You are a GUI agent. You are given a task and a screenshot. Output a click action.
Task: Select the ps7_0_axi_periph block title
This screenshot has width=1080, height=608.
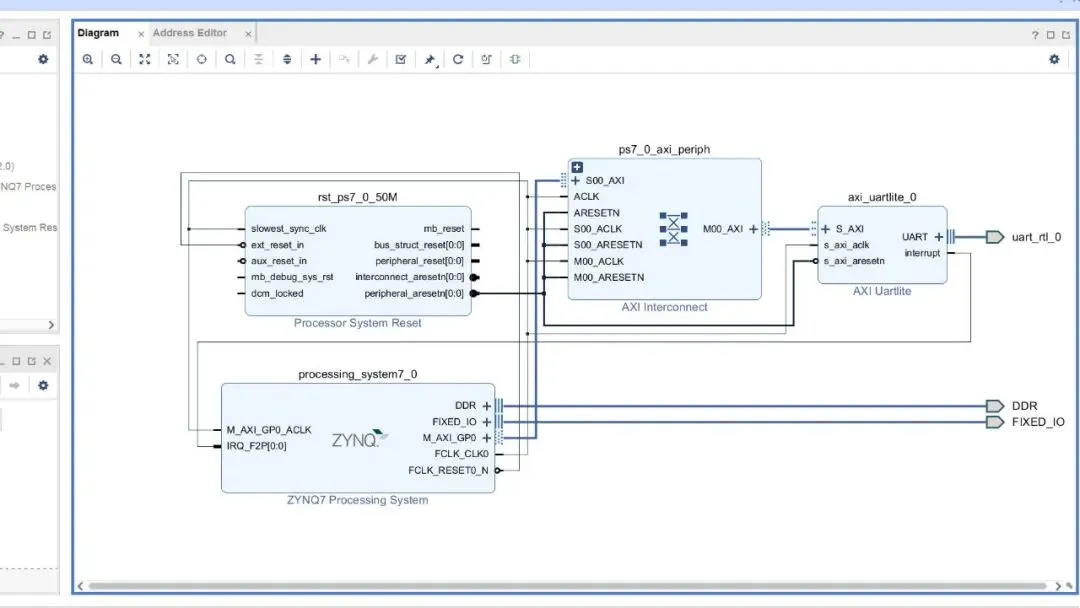pos(664,149)
